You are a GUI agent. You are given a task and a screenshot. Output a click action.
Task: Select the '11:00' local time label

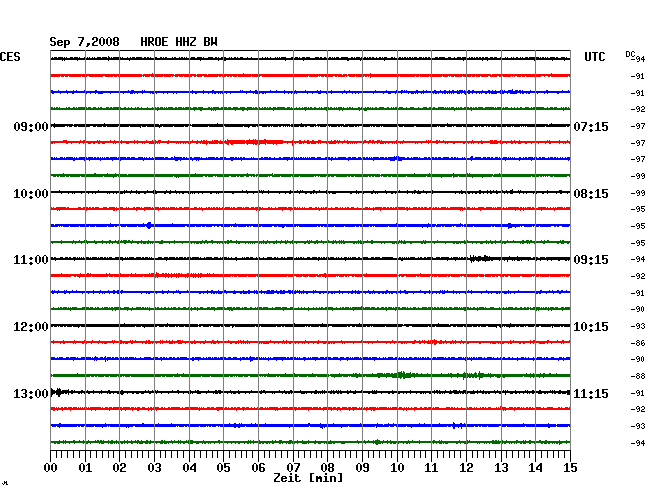pyautogui.click(x=31, y=260)
